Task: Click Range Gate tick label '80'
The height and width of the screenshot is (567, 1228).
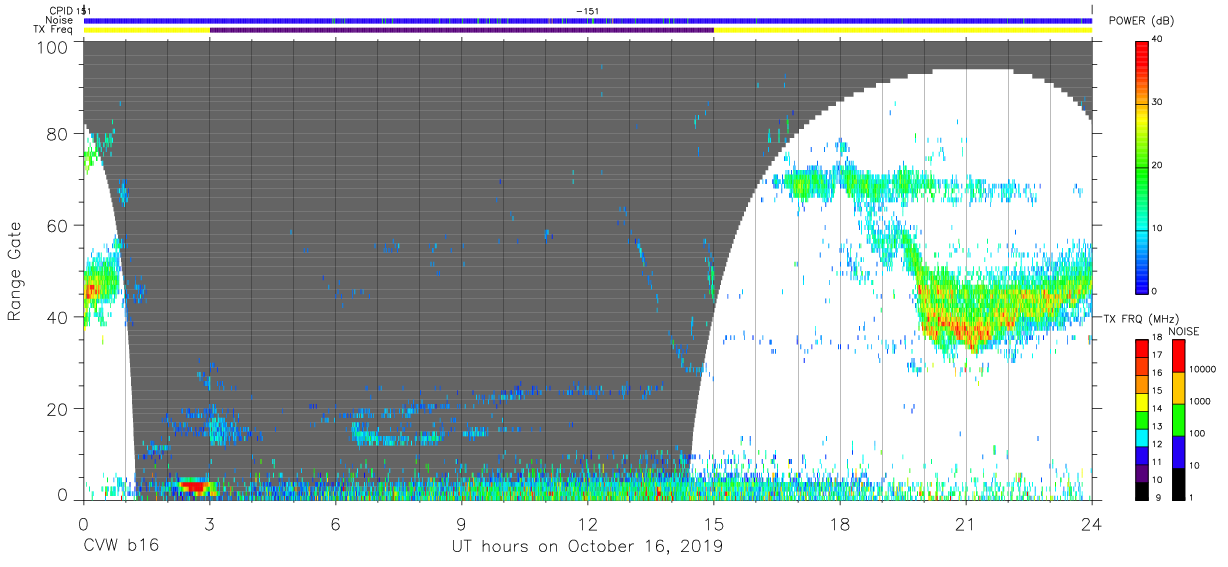Action: click(57, 133)
